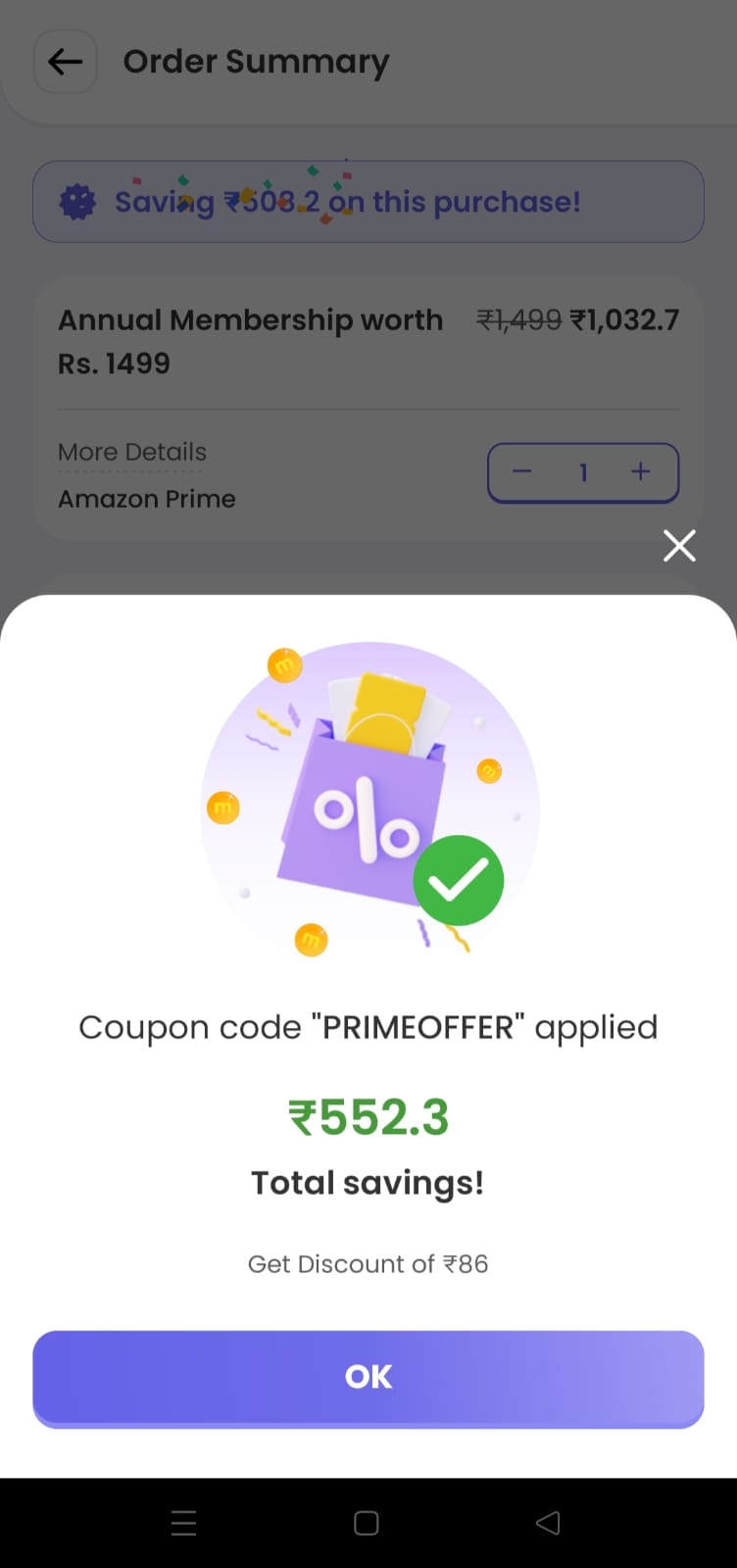The width and height of the screenshot is (737, 1568).
Task: Decrease quantity with the minus button
Action: pyautogui.click(x=522, y=472)
